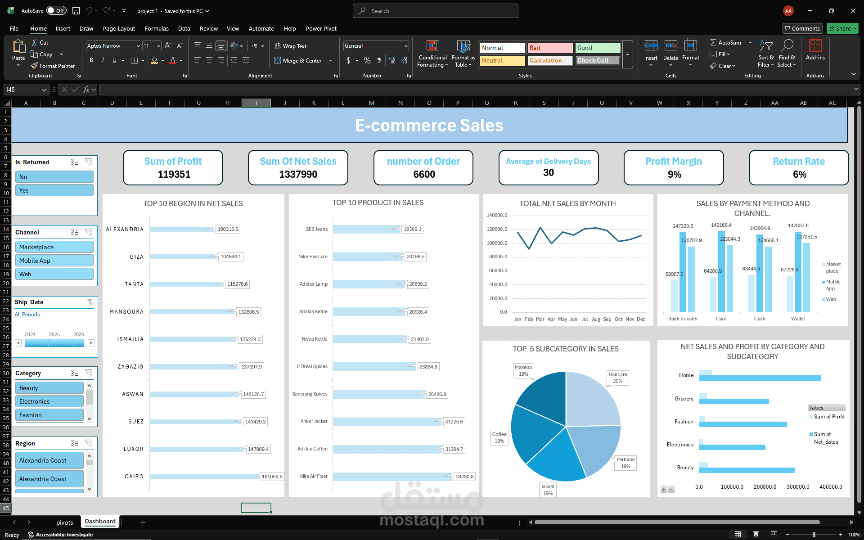Screen dimensions: 864x540
Task: Switch to the Page Layout ribbon tab
Action: (118, 29)
